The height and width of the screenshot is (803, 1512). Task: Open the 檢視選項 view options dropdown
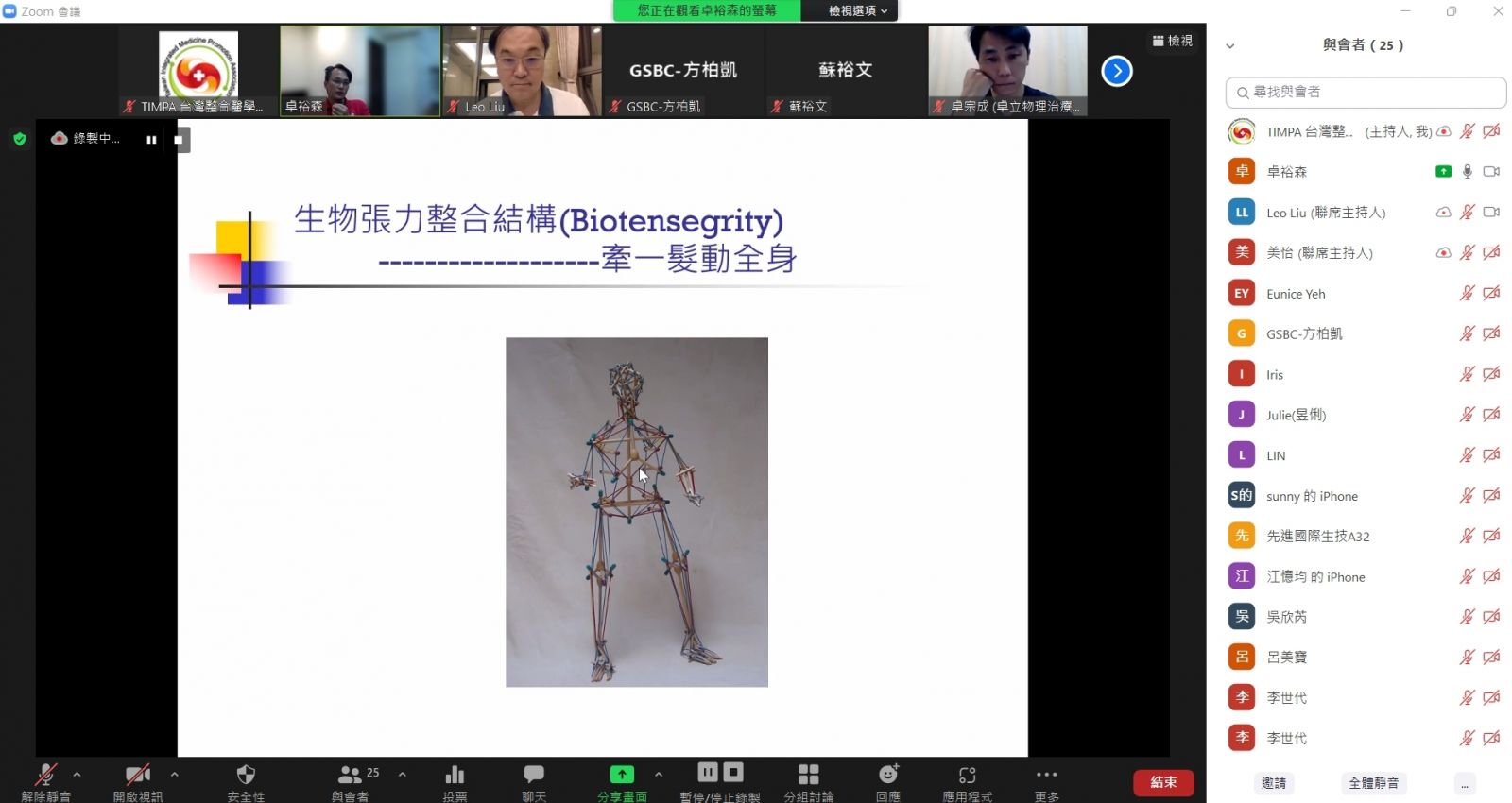pyautogui.click(x=857, y=11)
